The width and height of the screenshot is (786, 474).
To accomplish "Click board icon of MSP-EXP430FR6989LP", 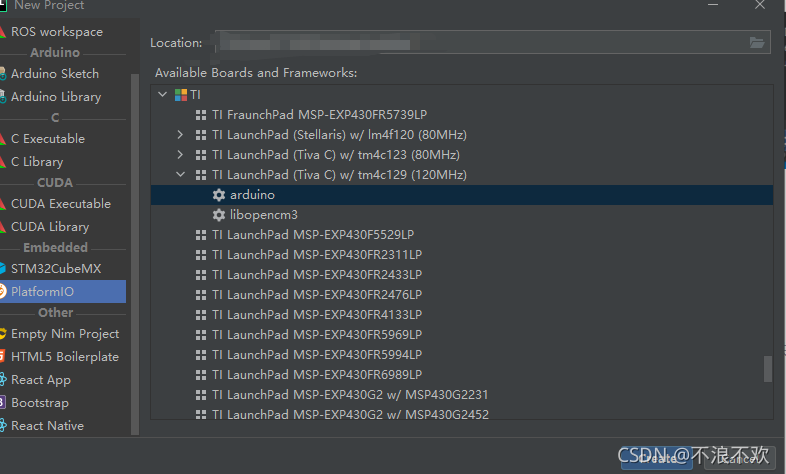I will pyautogui.click(x=201, y=375).
